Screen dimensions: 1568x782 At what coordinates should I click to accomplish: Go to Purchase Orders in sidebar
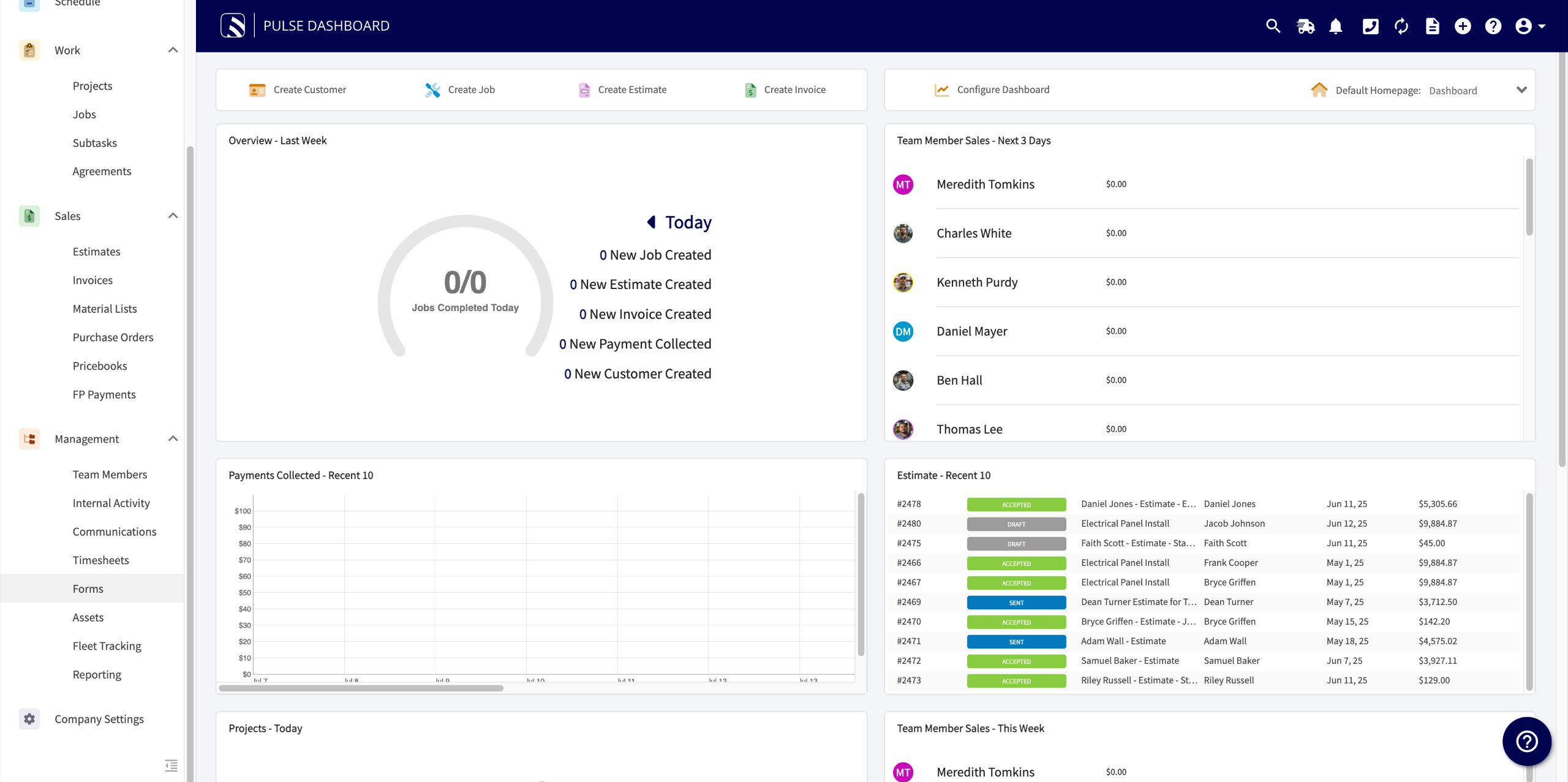pyautogui.click(x=113, y=337)
